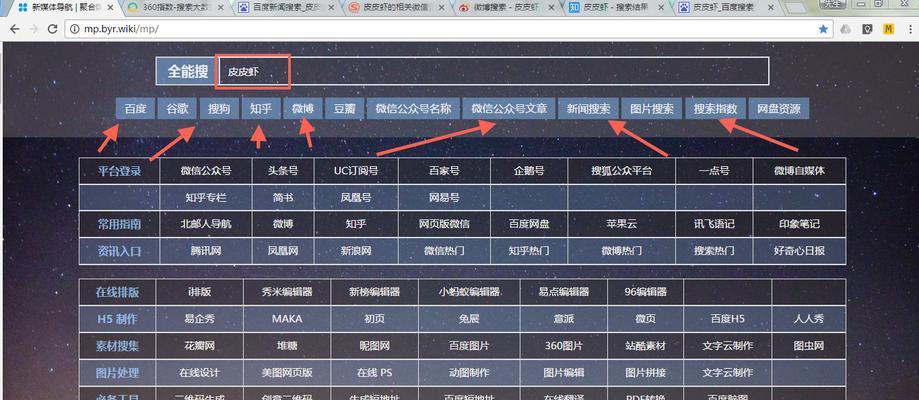The height and width of the screenshot is (400, 919).
Task: Switch to the 百度新闻搜索 tab
Action: point(284,8)
